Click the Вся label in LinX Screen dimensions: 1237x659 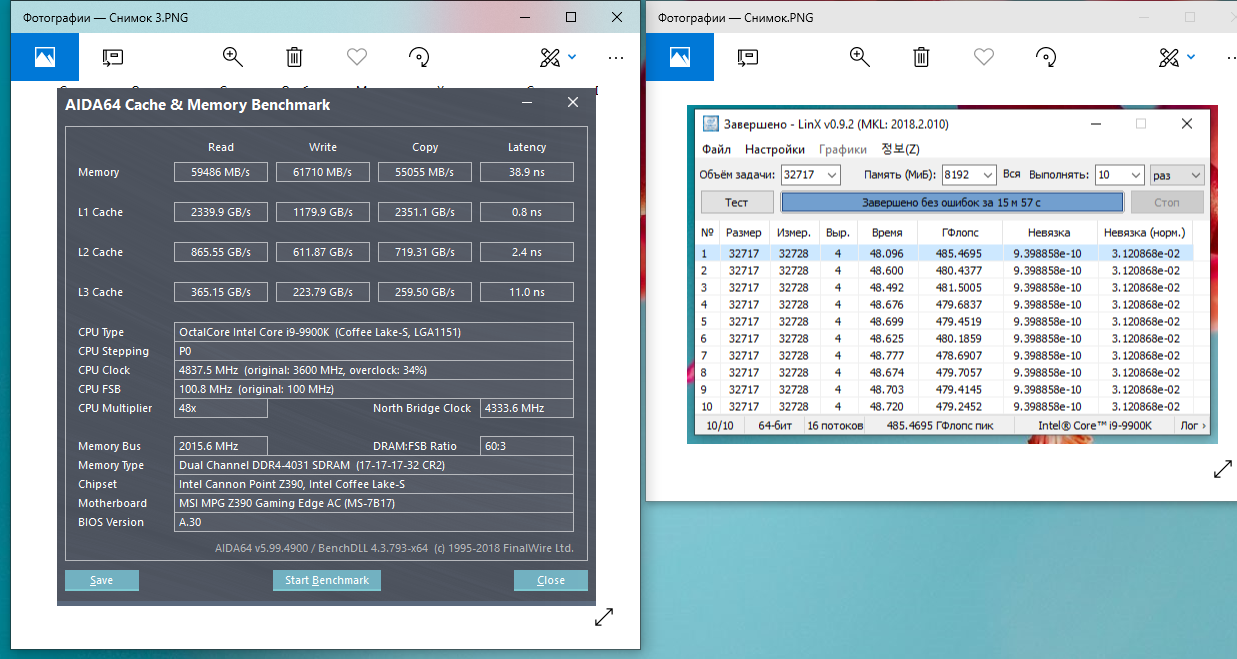(1011, 175)
